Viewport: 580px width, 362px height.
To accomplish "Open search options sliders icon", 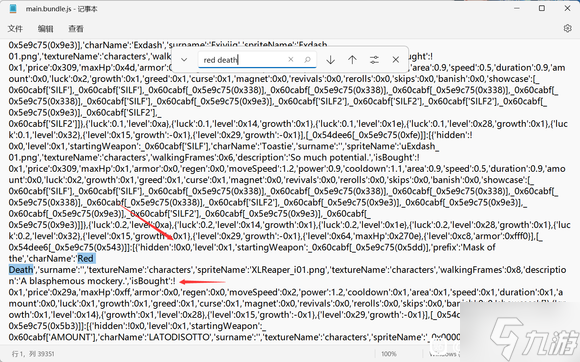I will [374, 60].
